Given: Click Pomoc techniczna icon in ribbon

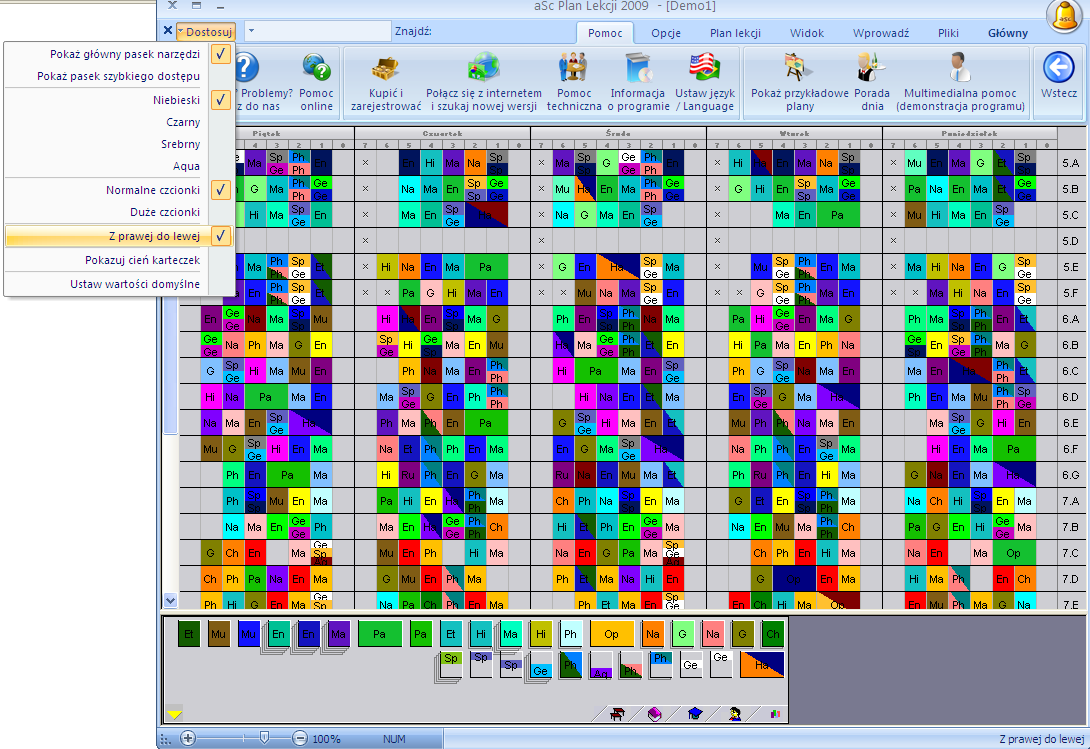Looking at the screenshot, I should [x=573, y=69].
